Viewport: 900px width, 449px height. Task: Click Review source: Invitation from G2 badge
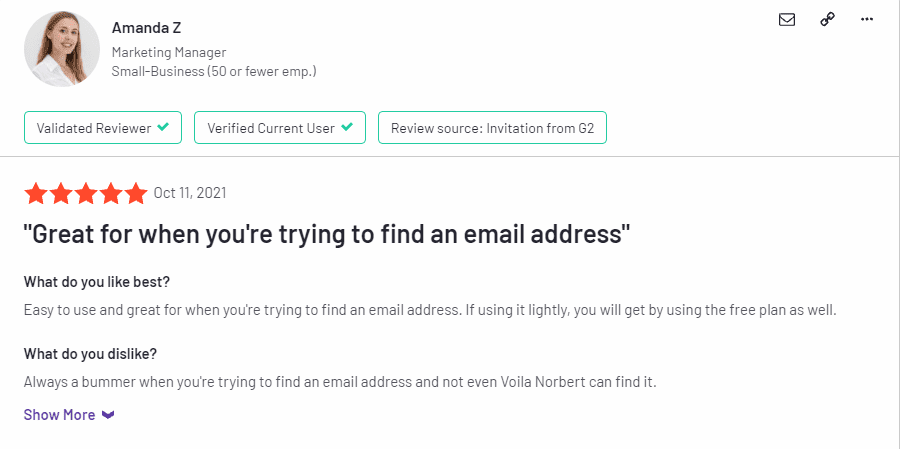(x=492, y=127)
